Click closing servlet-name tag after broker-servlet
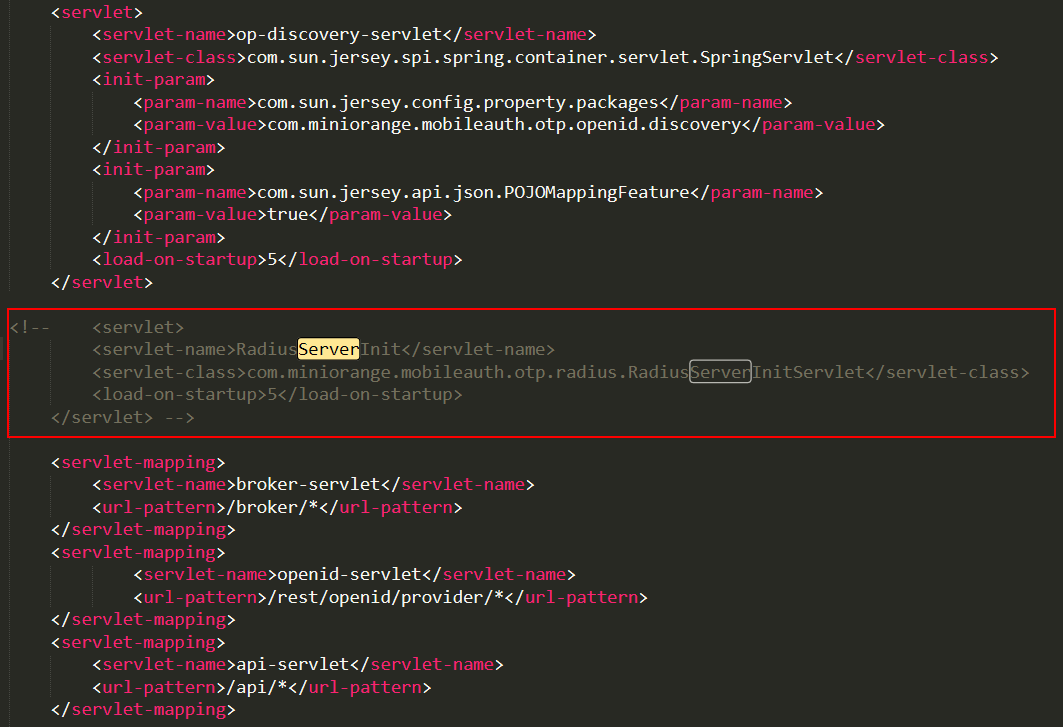 (458, 484)
